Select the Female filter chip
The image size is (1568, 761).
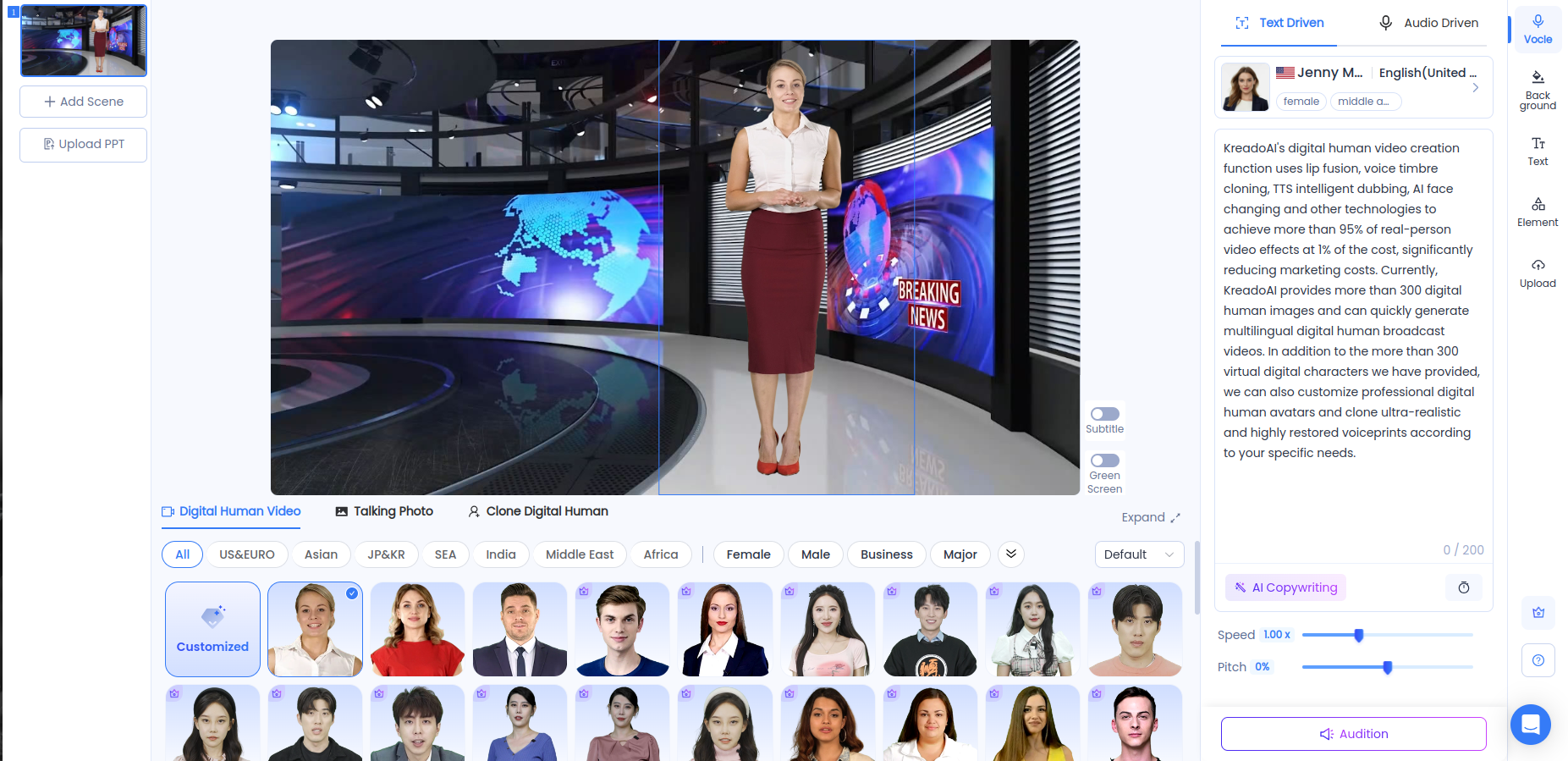(748, 554)
